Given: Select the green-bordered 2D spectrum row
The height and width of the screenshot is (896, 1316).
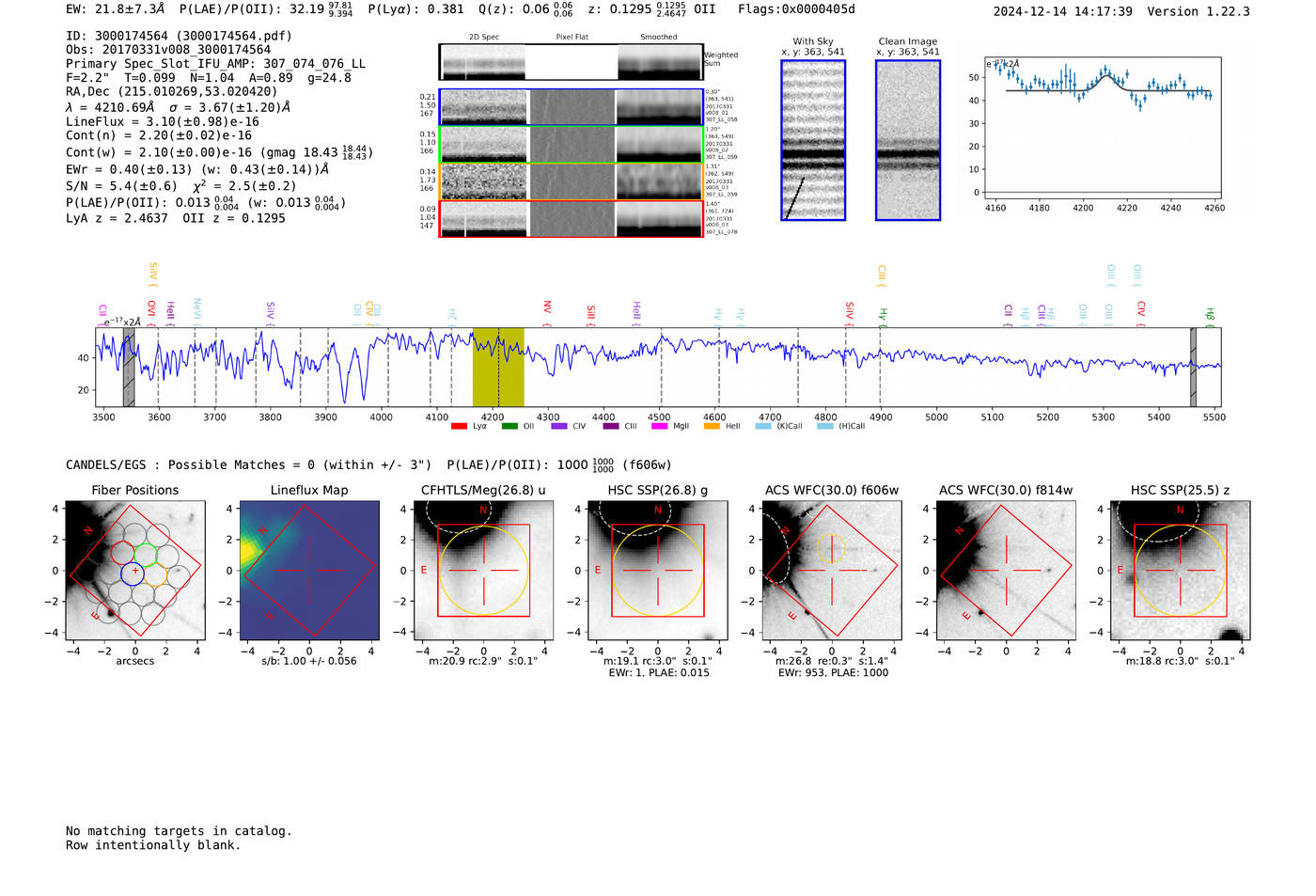Looking at the screenshot, I should click(572, 145).
